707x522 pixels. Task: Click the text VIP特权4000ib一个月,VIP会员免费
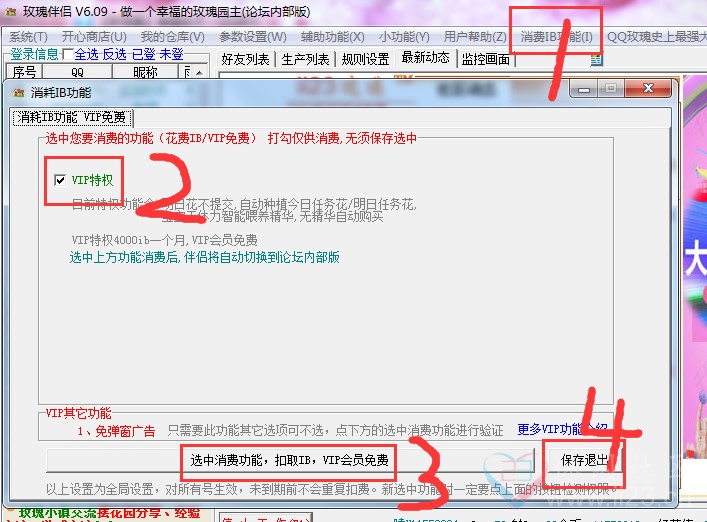165,239
